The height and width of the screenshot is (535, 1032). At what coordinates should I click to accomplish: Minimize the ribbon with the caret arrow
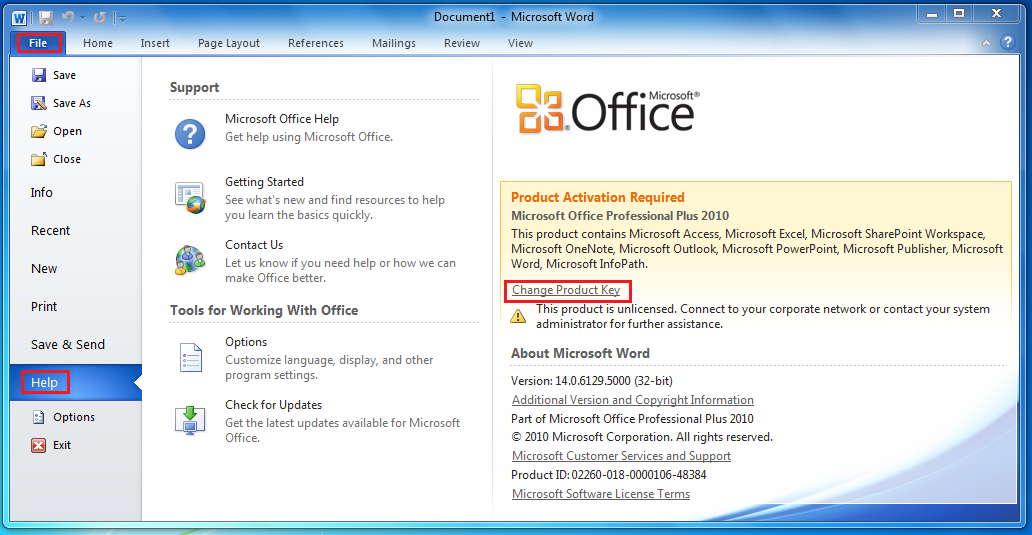click(986, 43)
